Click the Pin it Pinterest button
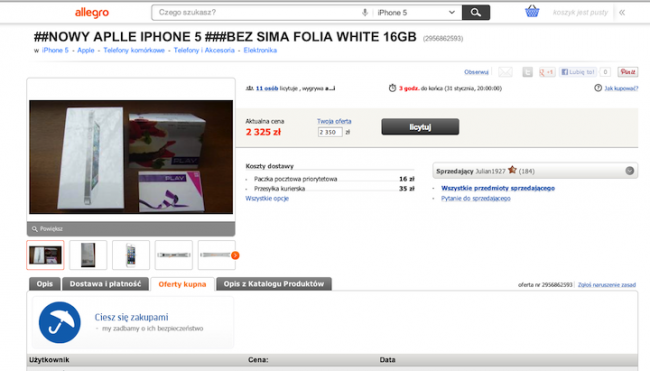The width and height of the screenshot is (650, 371). [x=628, y=72]
